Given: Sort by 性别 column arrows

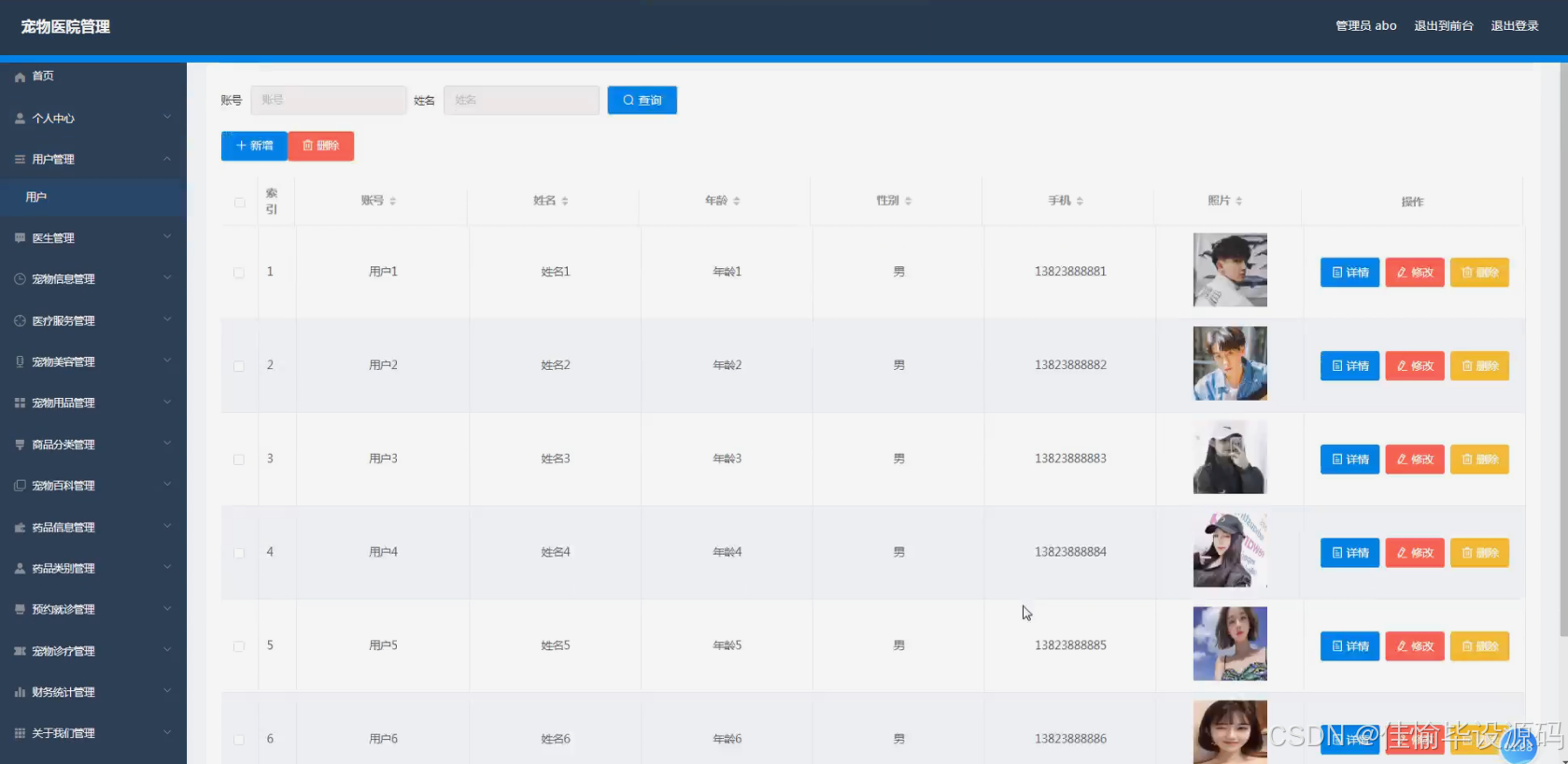Looking at the screenshot, I should pyautogui.click(x=909, y=201).
